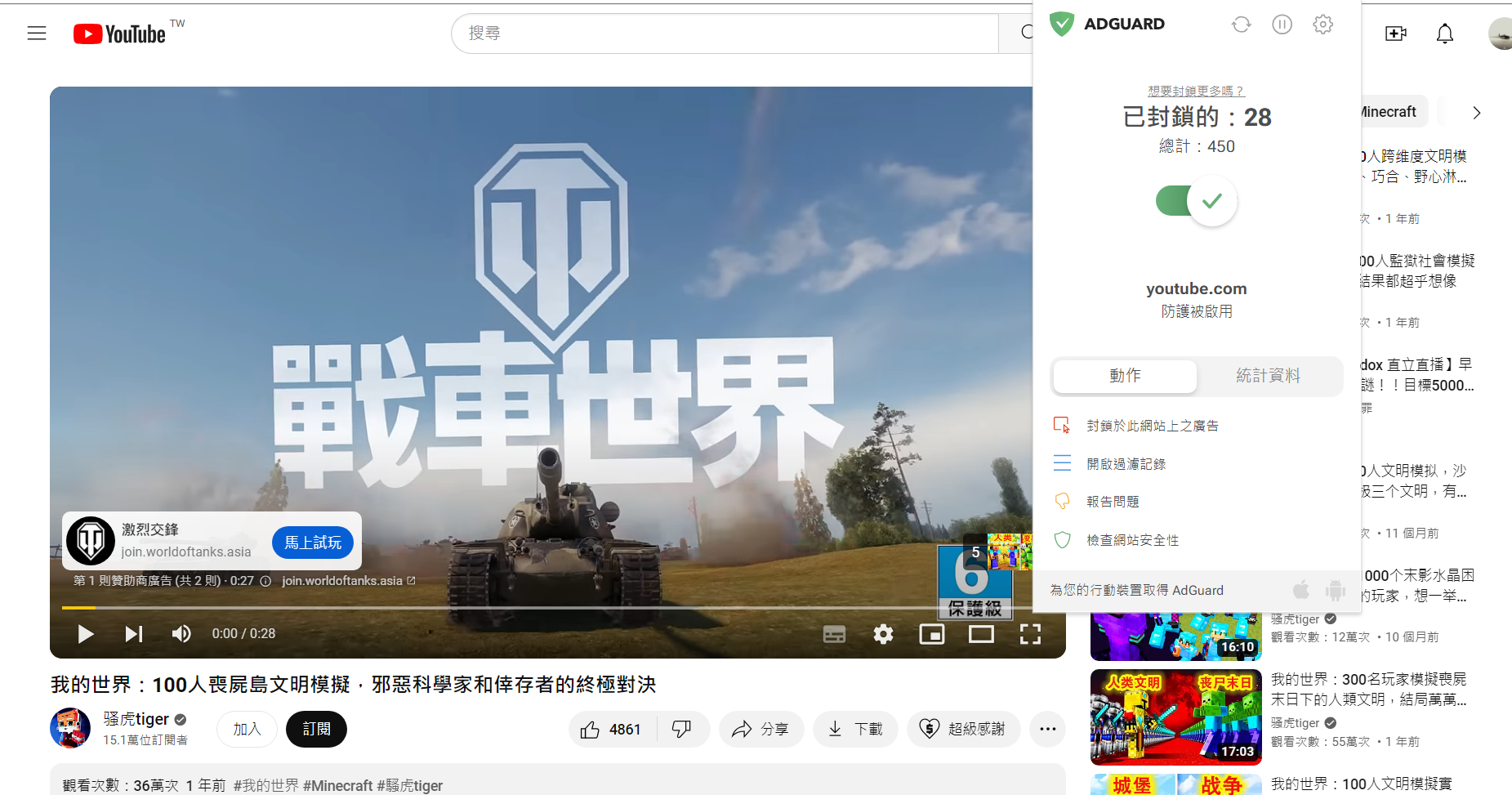This screenshot has width=1512, height=795.
Task: Expand more actions three-dot menu
Action: tap(1047, 729)
